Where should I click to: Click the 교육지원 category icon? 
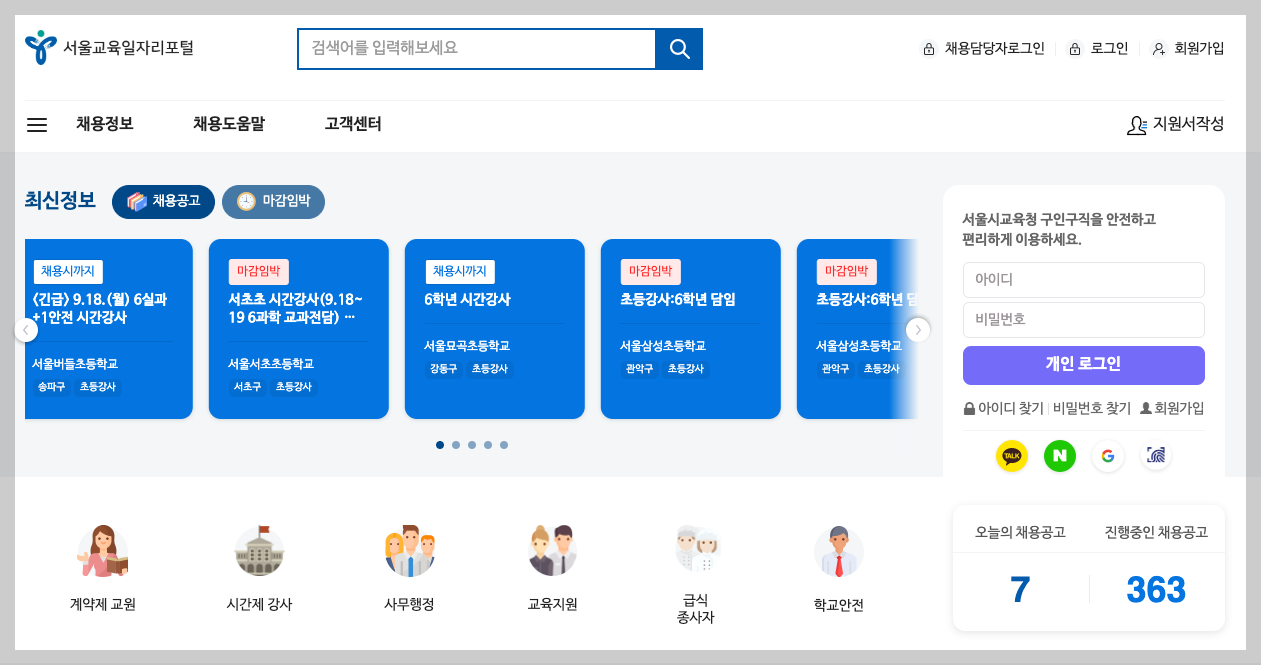pyautogui.click(x=552, y=548)
